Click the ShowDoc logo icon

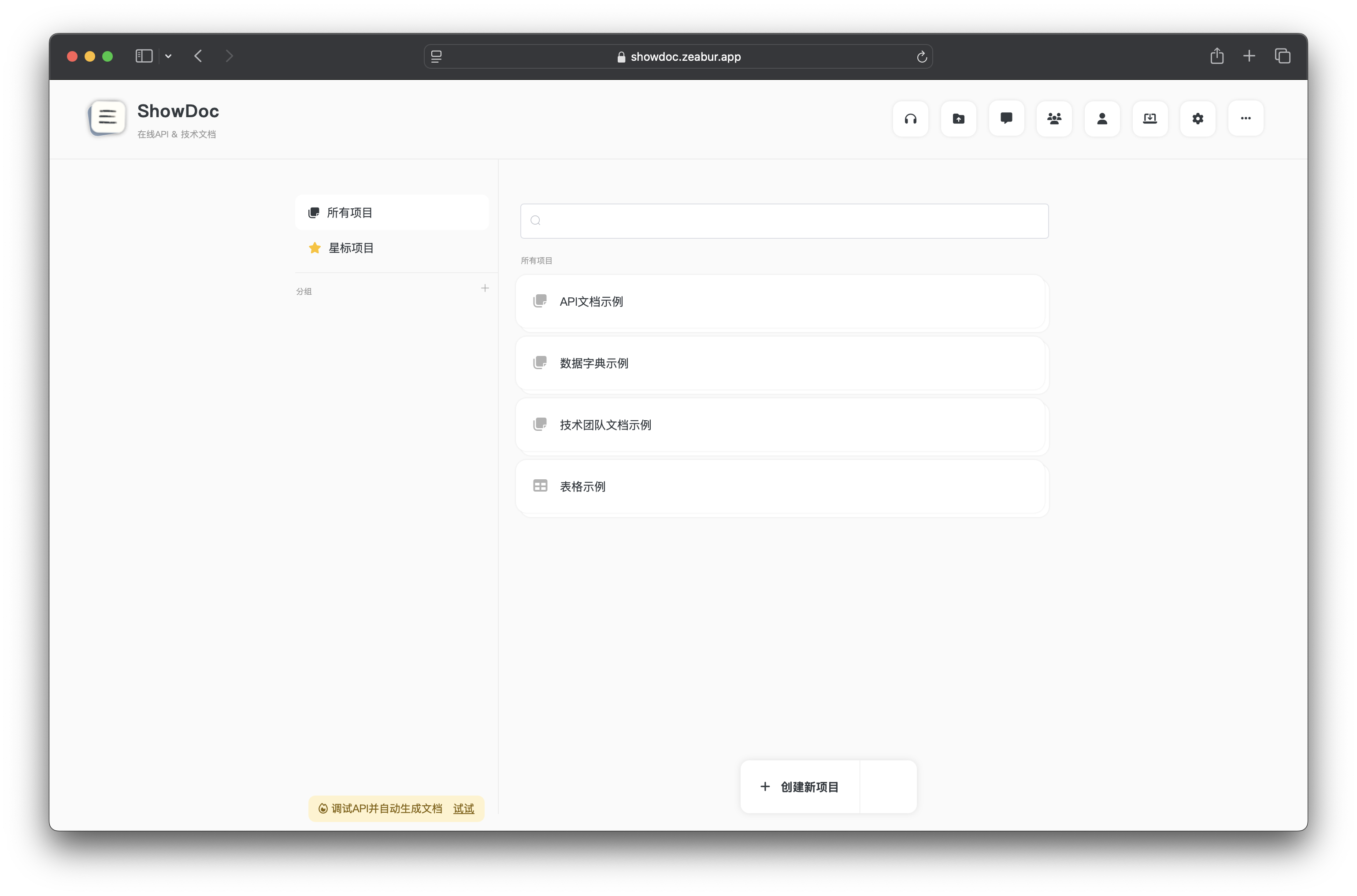pyautogui.click(x=107, y=118)
